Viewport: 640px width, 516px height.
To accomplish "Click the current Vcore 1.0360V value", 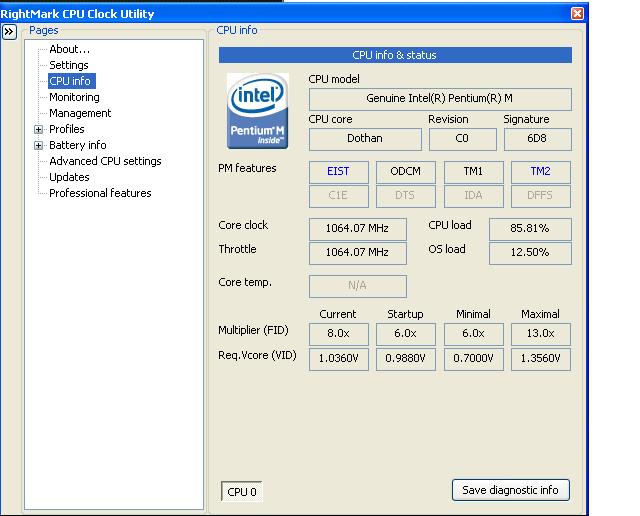I will (x=338, y=359).
